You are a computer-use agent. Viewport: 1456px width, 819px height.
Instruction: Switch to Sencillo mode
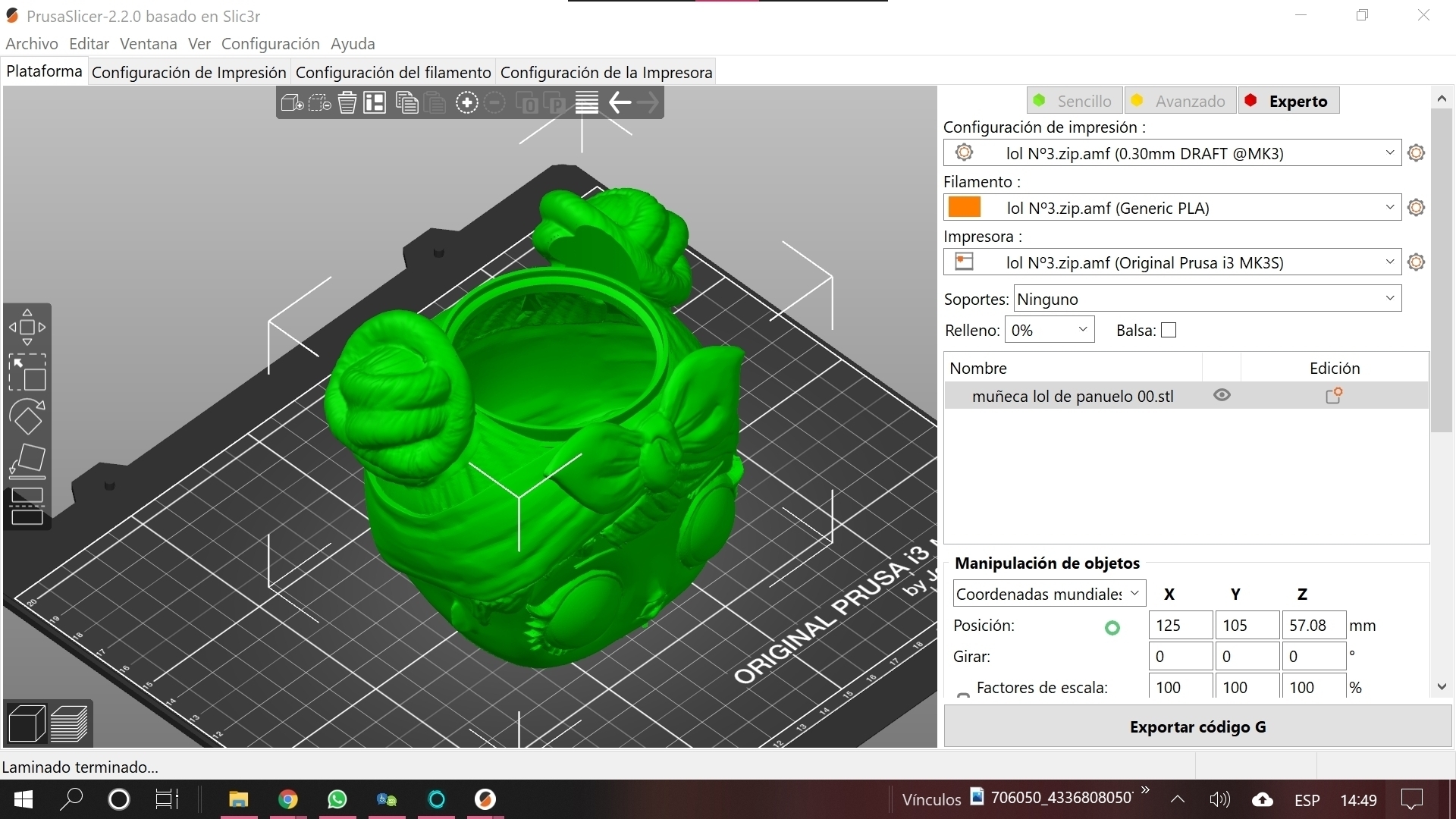point(1075,101)
